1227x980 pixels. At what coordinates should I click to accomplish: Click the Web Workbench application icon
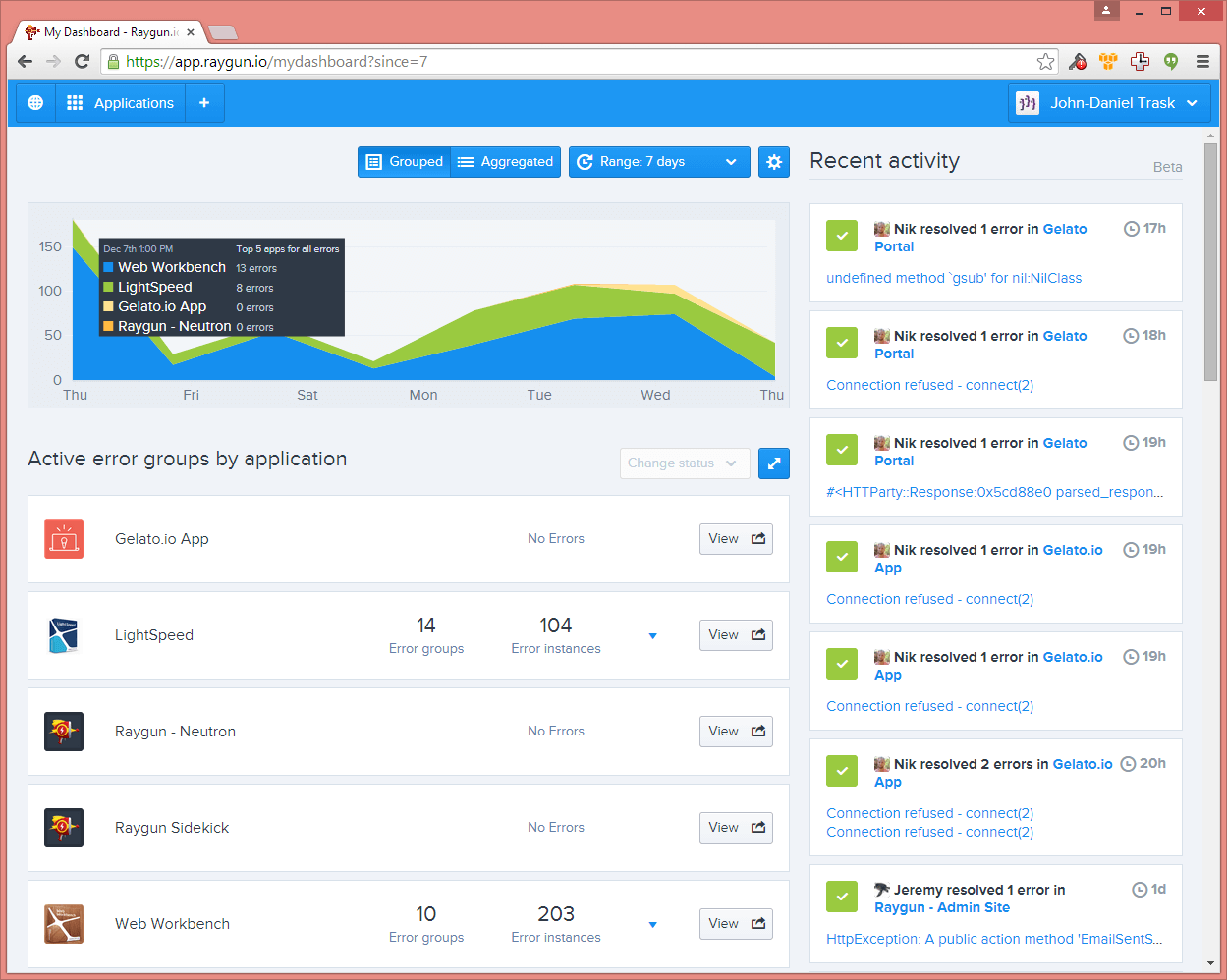[64, 924]
